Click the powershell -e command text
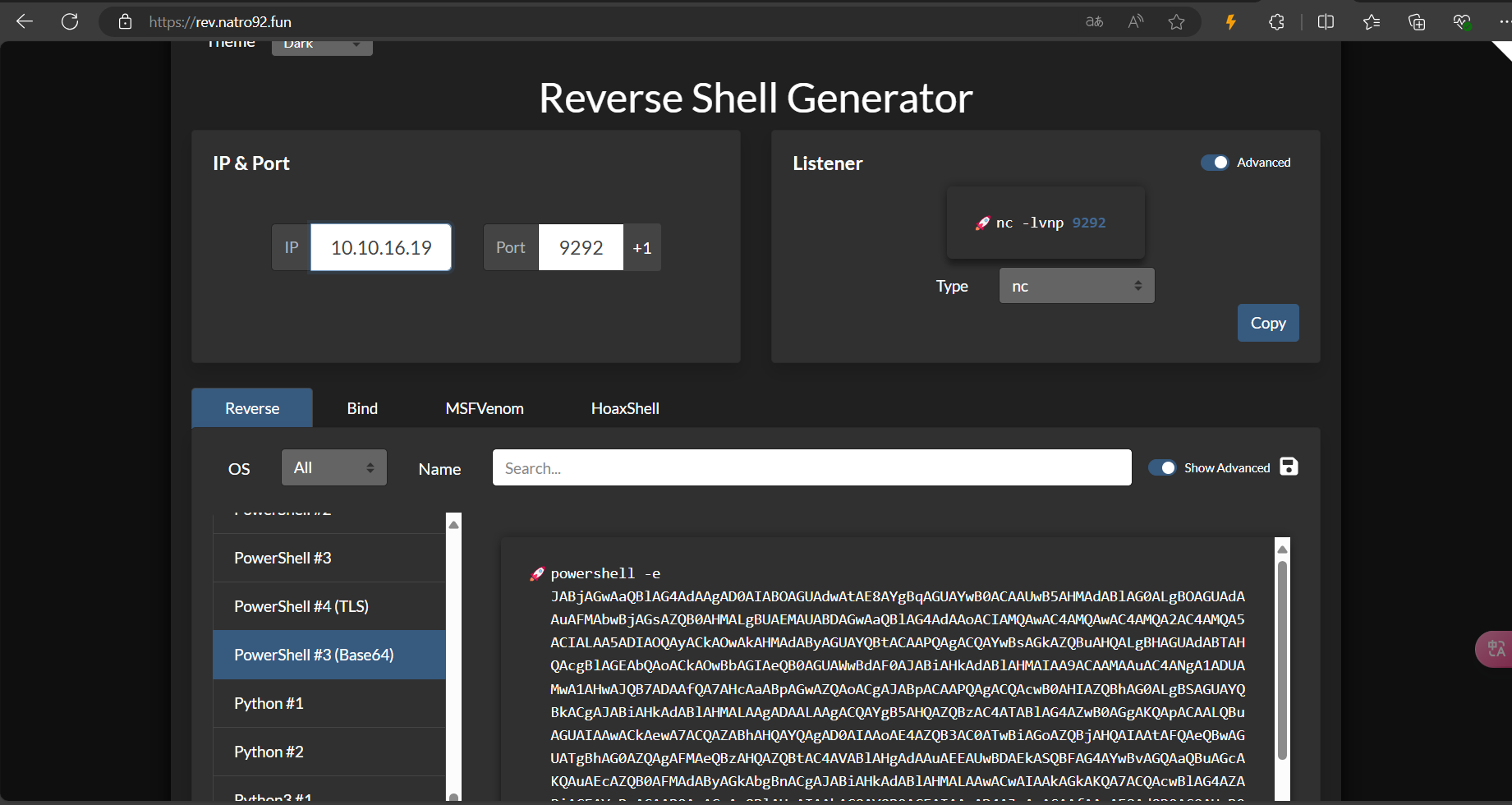Screen dimensions: 1512x805 [x=605, y=573]
